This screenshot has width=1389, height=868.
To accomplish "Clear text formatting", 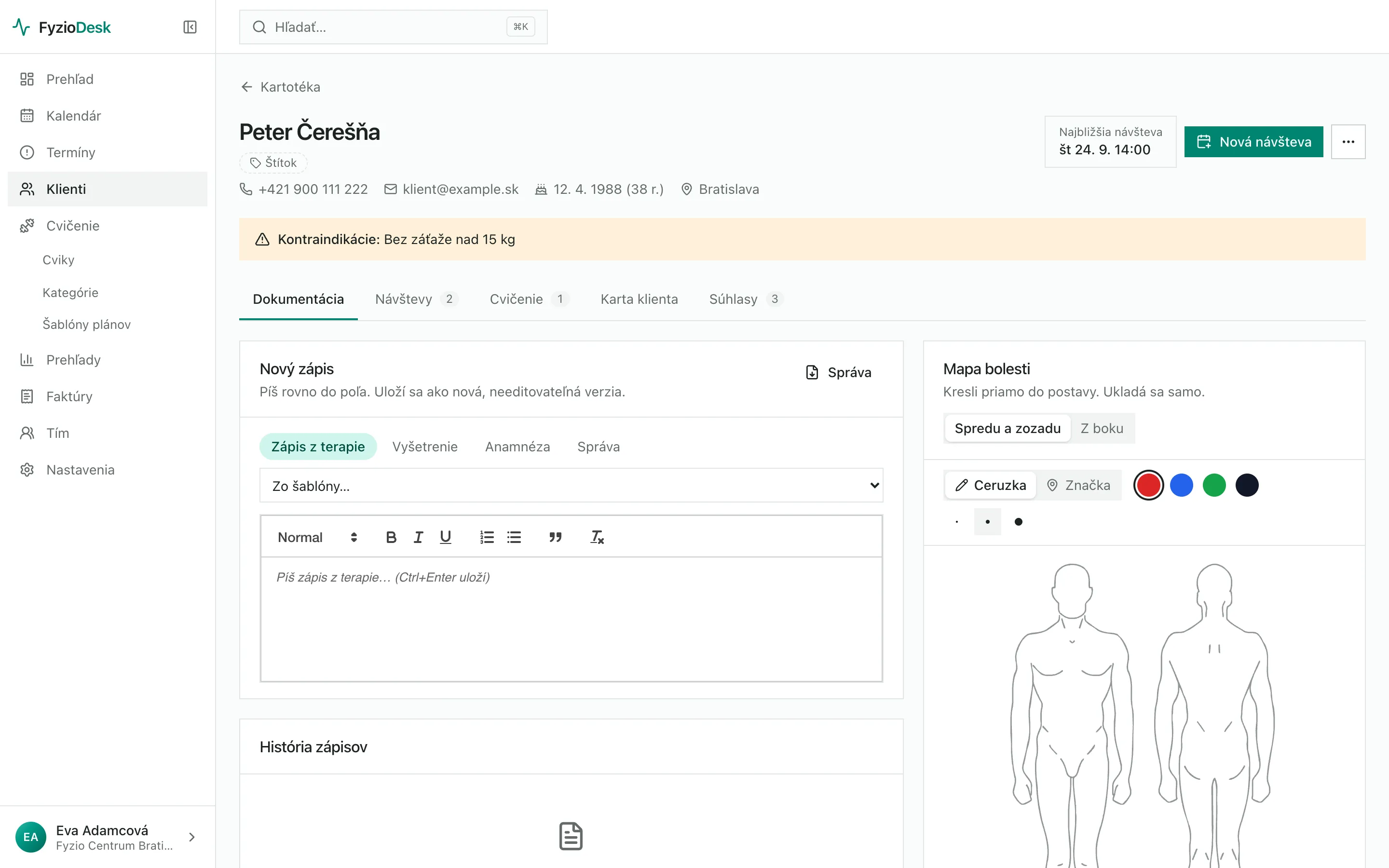I will coord(597,537).
